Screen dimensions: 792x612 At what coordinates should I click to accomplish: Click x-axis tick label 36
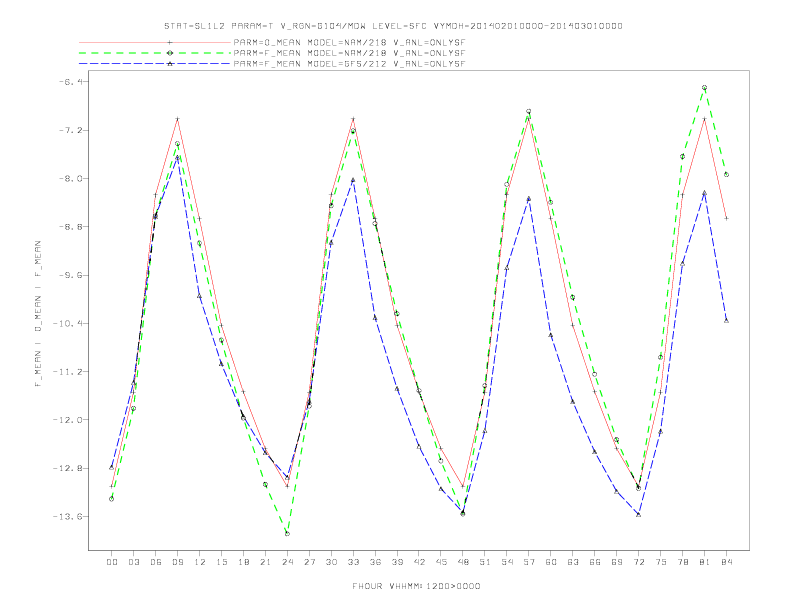tap(375, 562)
